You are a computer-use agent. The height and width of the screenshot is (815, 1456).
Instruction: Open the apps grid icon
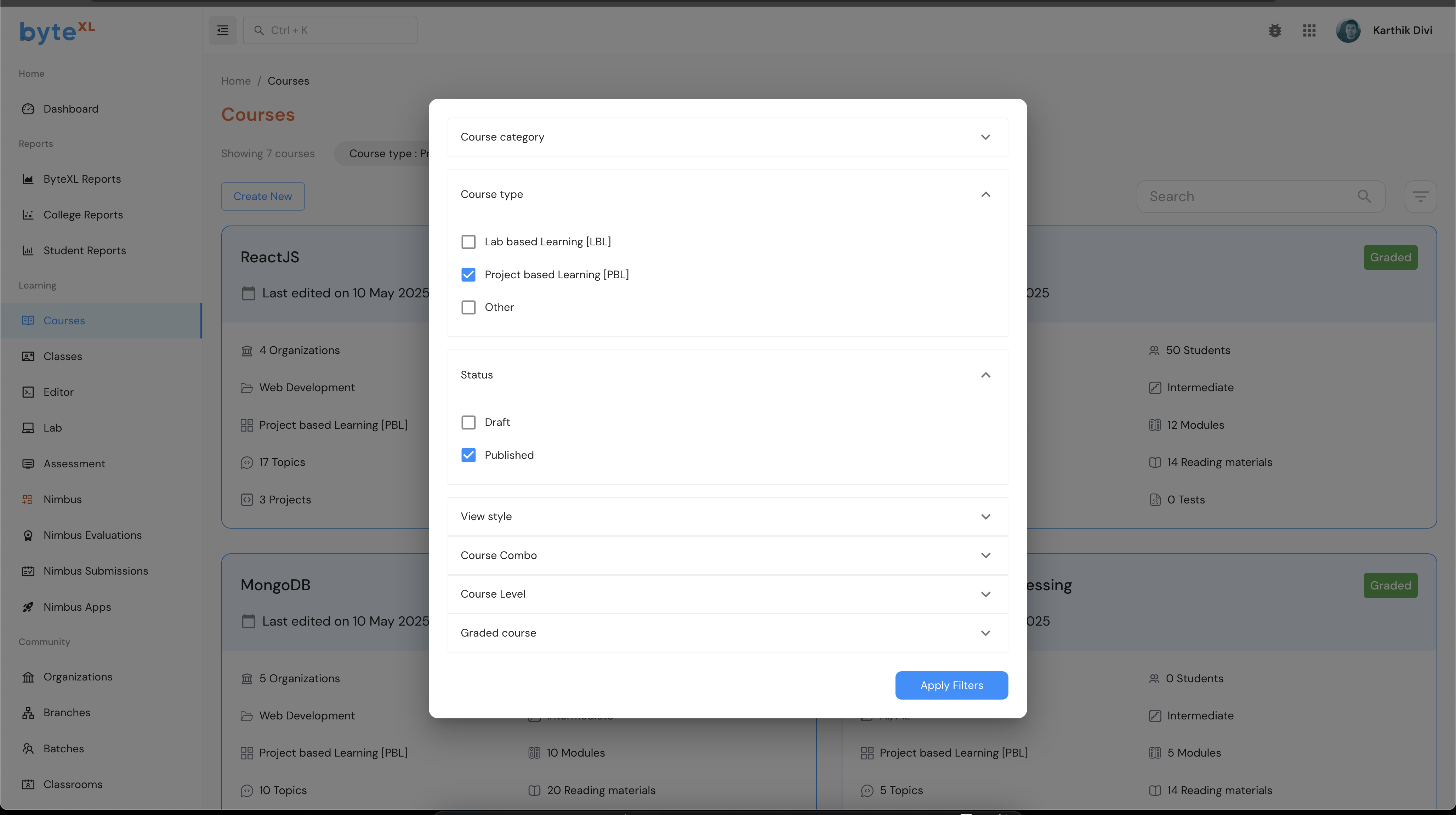tap(1309, 30)
